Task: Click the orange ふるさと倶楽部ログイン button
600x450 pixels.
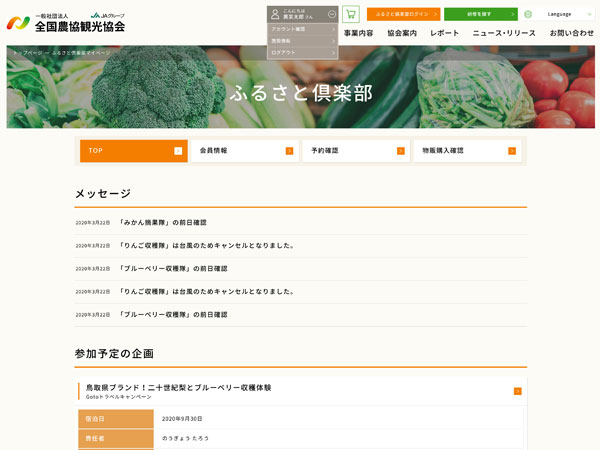Action: click(x=403, y=14)
